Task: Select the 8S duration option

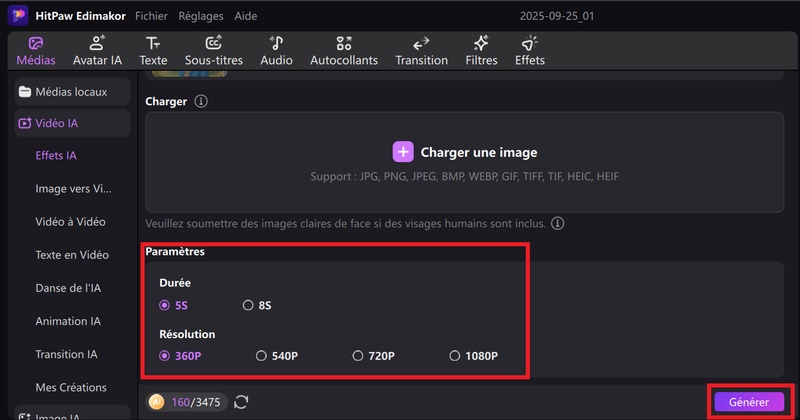Action: click(x=248, y=305)
